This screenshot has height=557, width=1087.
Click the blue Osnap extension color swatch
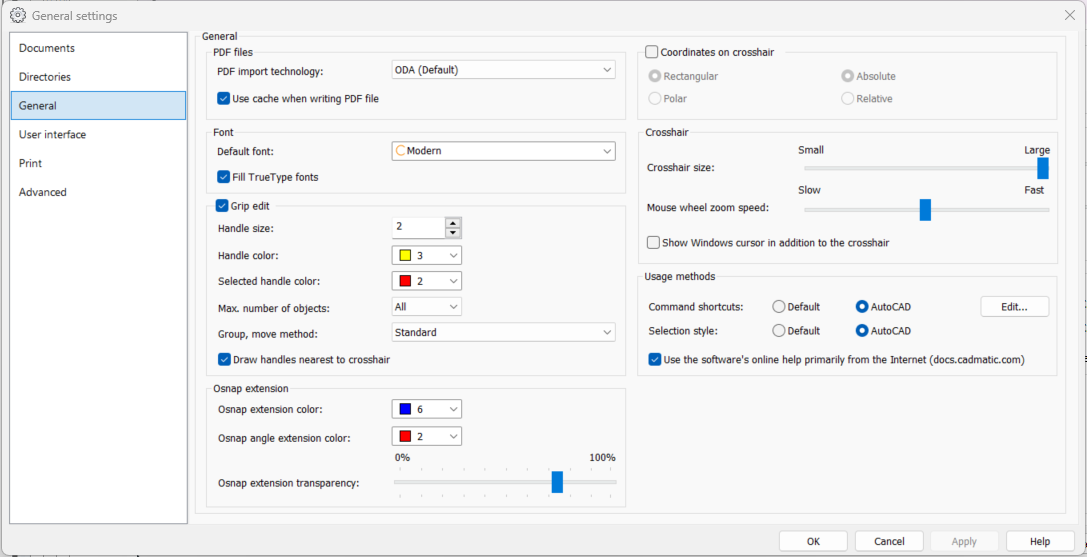(x=405, y=409)
